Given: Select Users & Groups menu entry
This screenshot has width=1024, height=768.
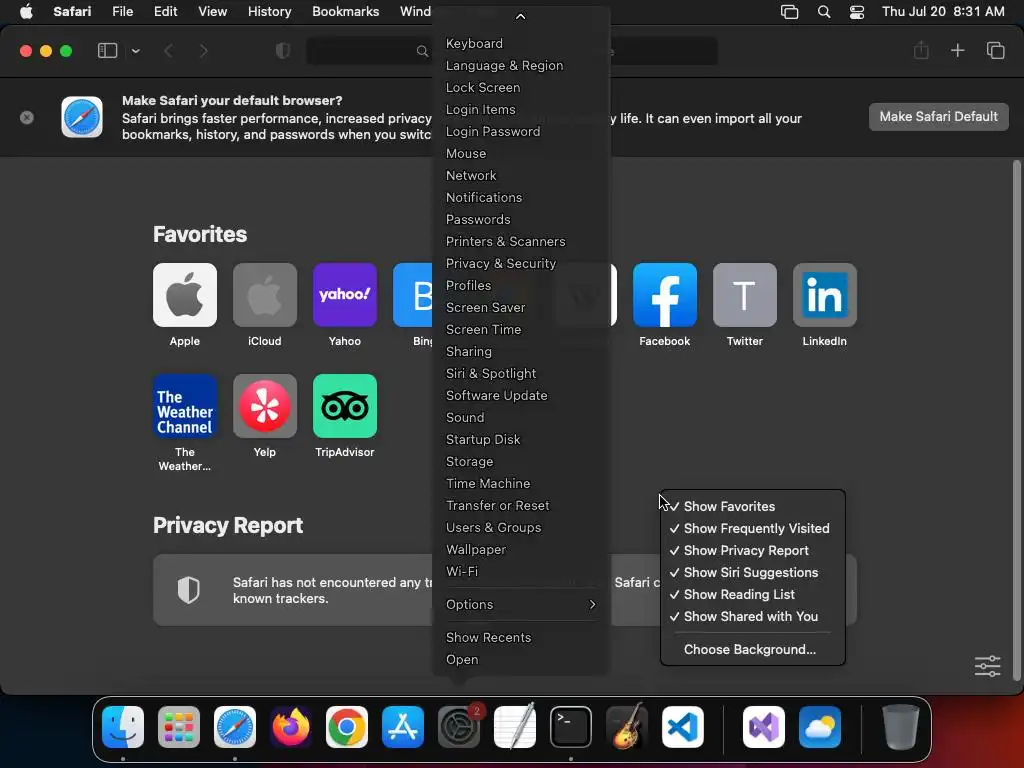Looking at the screenshot, I should 520,527.
